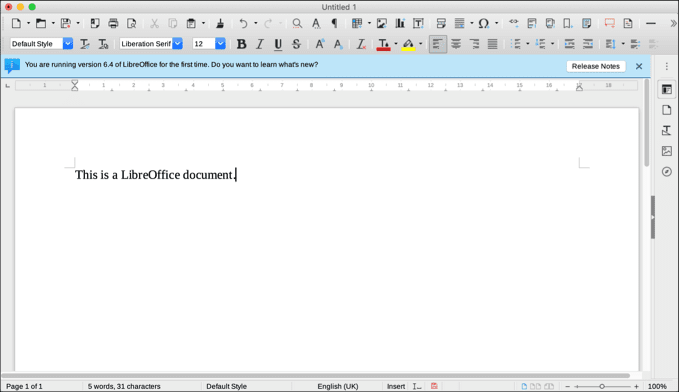Insert an image
The height and width of the screenshot is (392, 679).
click(x=382, y=23)
